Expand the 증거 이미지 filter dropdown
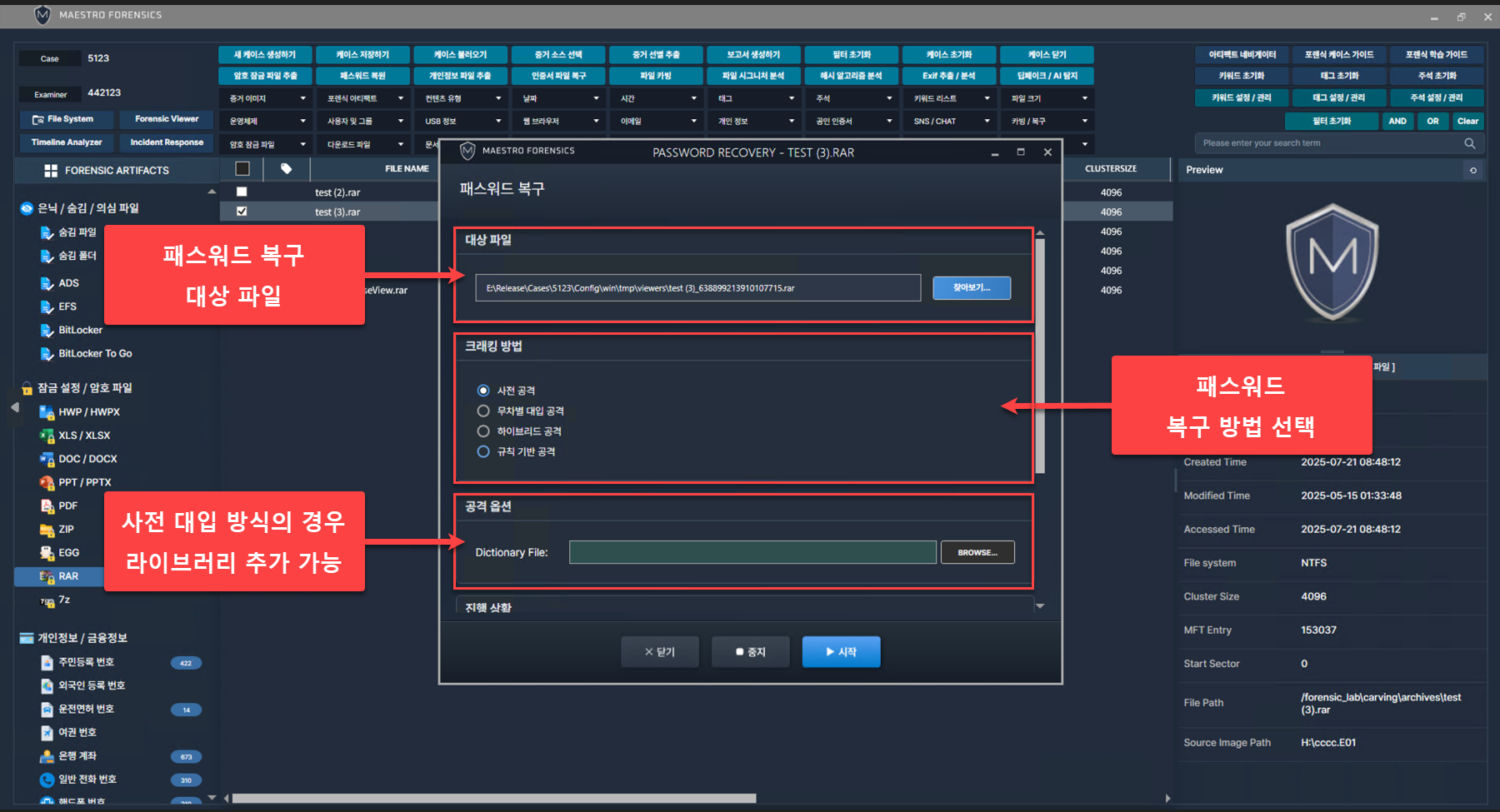Viewport: 1500px width, 812px height. (x=267, y=98)
